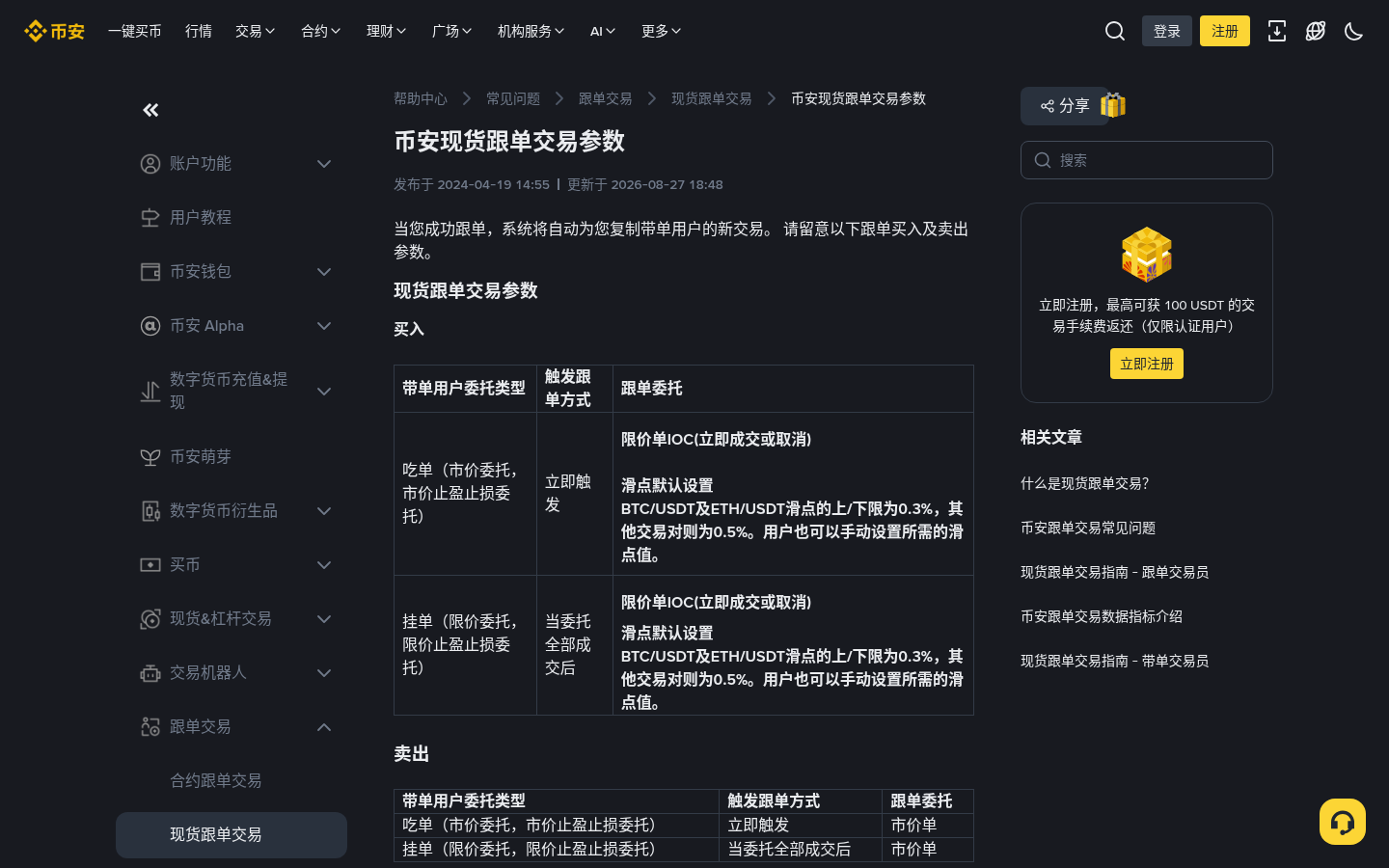Expand the 币安钱包 chevron
1389x868 pixels.
pyautogui.click(x=324, y=272)
